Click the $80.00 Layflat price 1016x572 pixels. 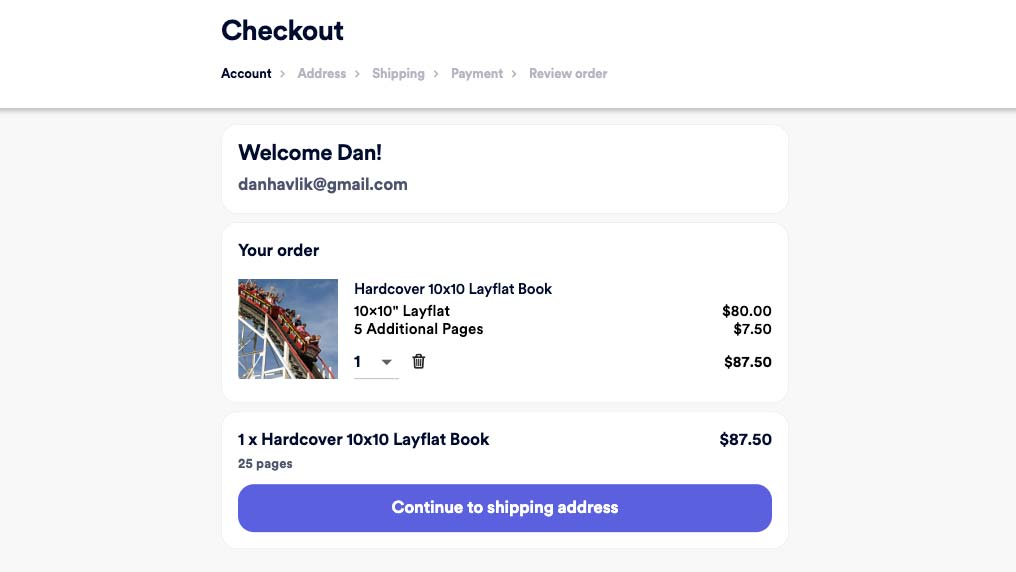point(746,311)
